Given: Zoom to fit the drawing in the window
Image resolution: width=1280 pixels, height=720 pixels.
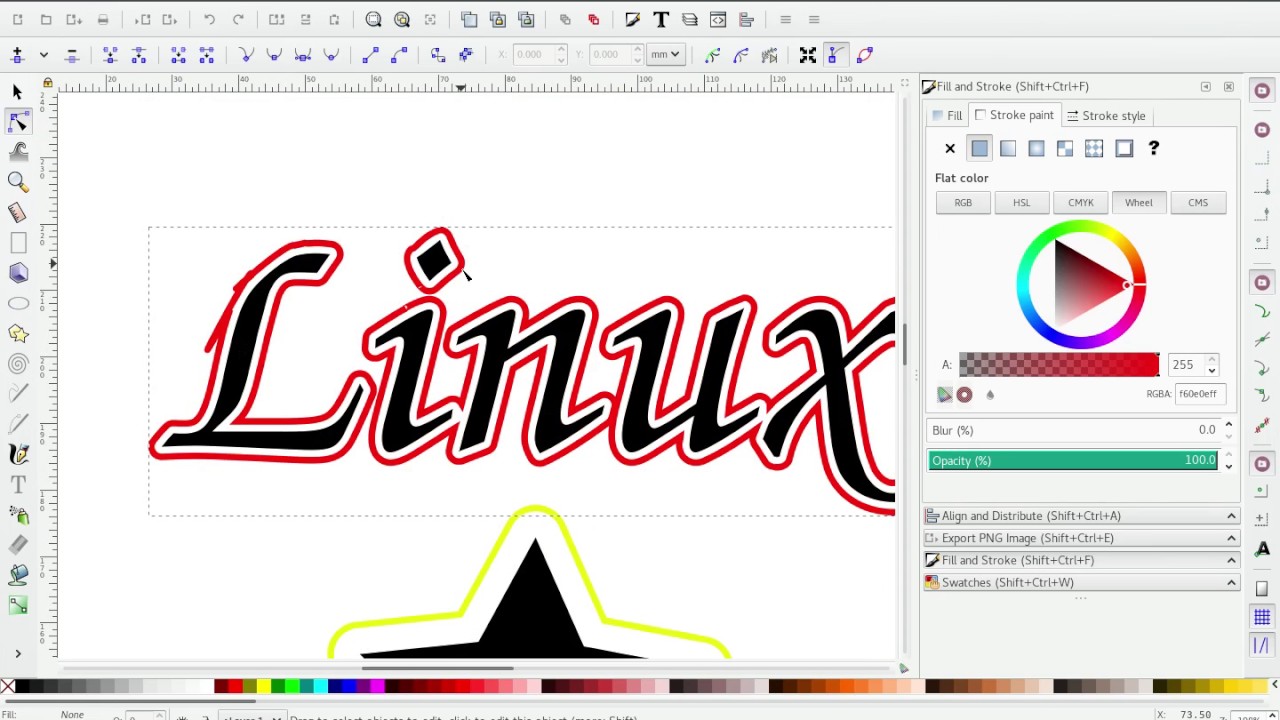Looking at the screenshot, I should coord(402,19).
